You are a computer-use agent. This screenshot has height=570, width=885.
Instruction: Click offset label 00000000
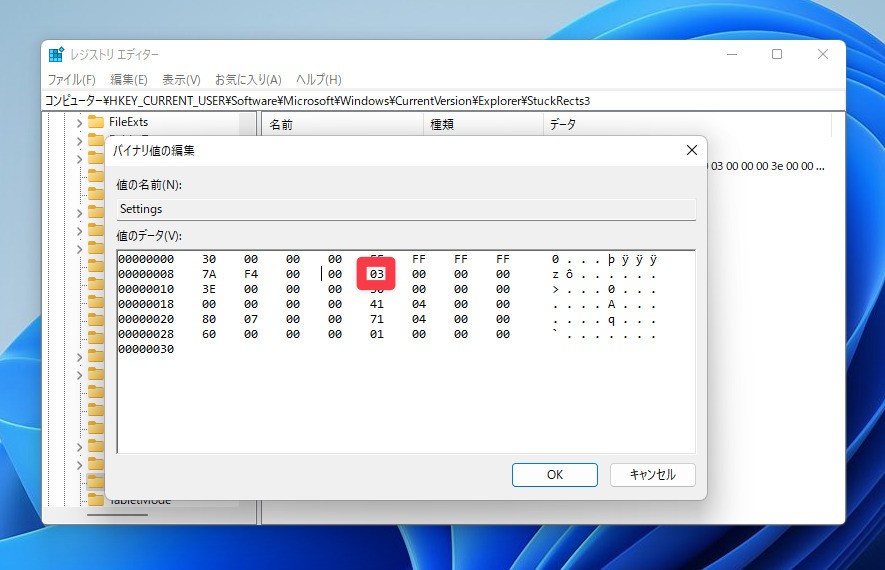point(146,259)
